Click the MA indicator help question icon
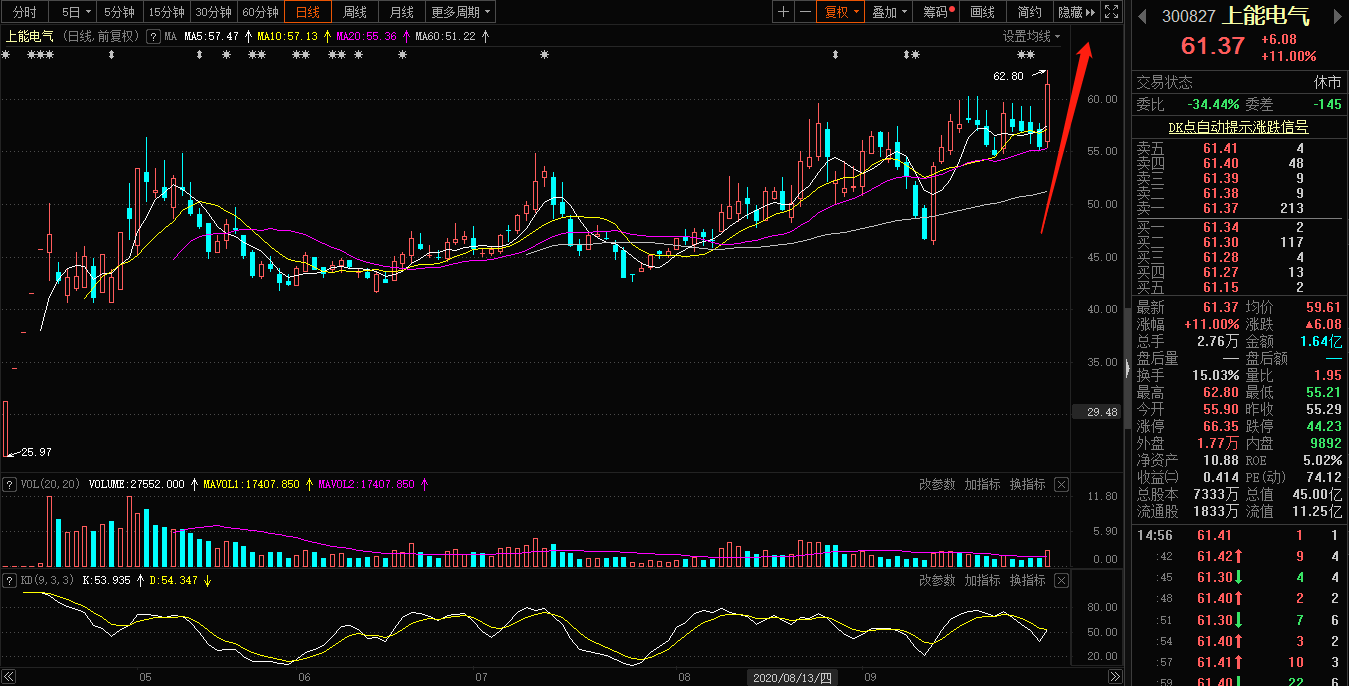This screenshot has height=686, width=1349. click(153, 36)
